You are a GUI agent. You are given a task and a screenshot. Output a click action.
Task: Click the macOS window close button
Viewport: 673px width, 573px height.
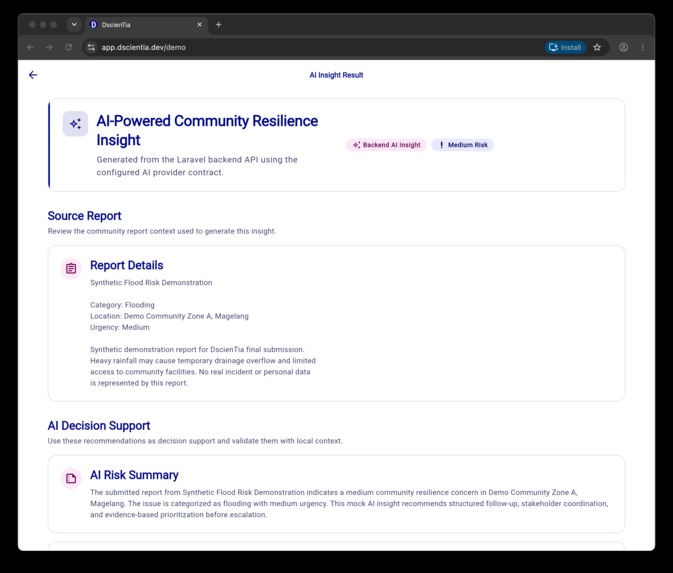(32, 24)
